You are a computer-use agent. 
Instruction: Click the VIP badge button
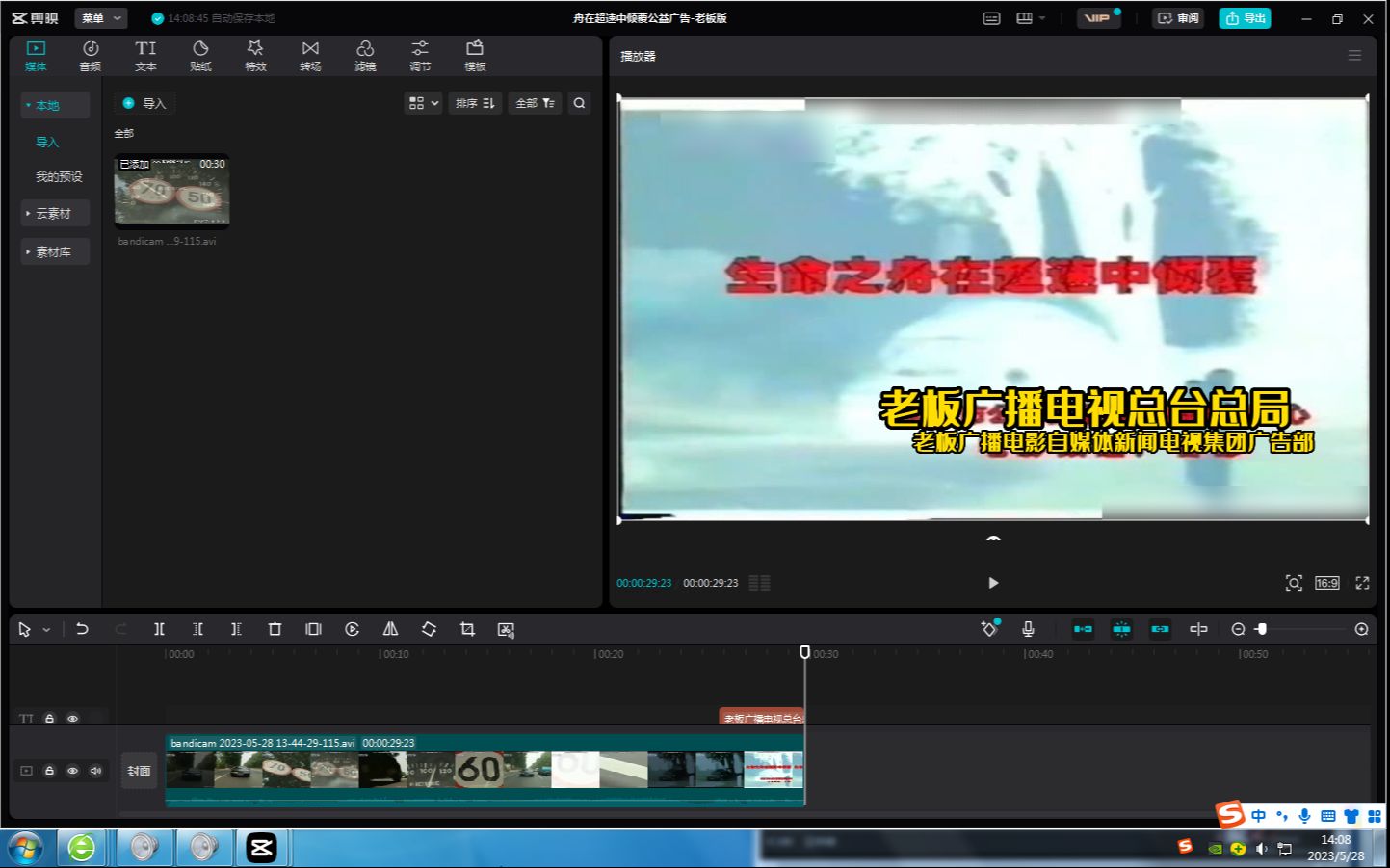tap(1098, 18)
